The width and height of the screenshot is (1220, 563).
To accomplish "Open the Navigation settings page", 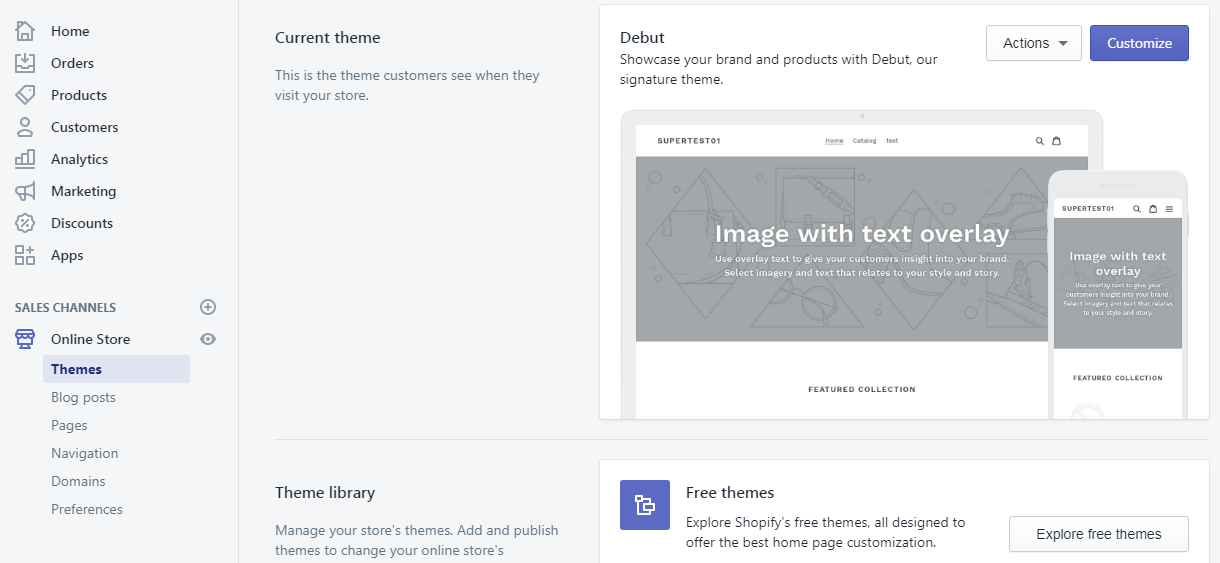I will (85, 453).
